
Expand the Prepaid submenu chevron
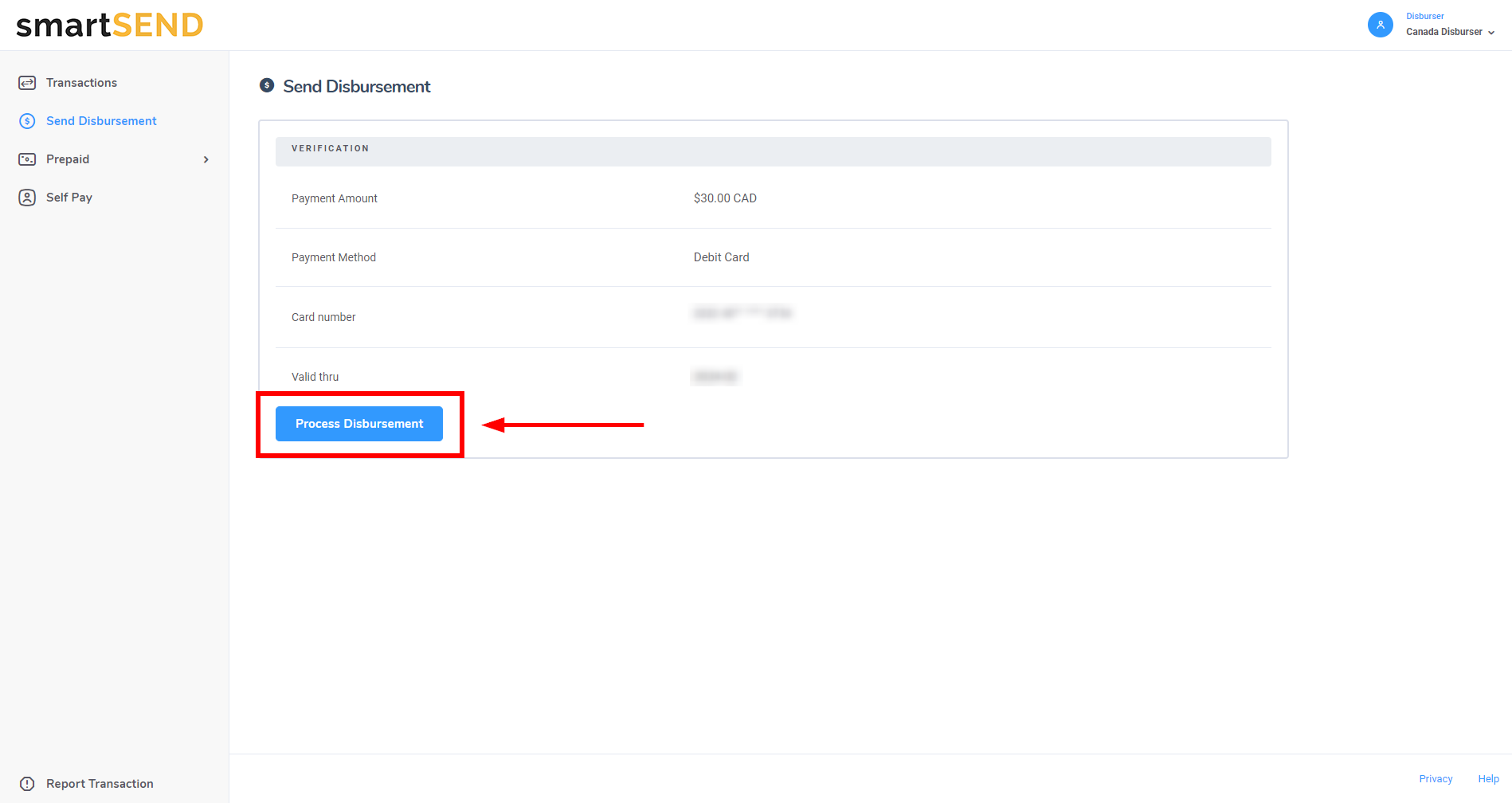(206, 159)
